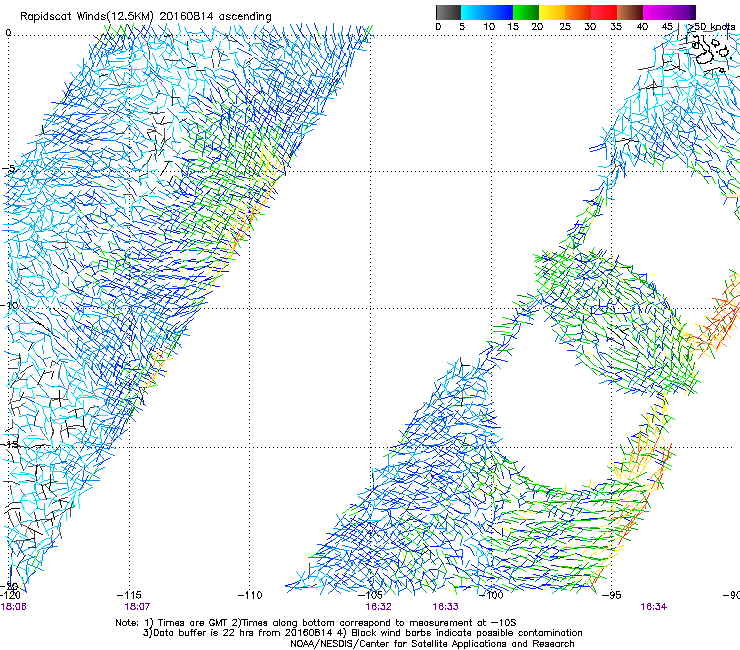
Task: Click the '-110' longitude axis label
Action: pos(250,595)
